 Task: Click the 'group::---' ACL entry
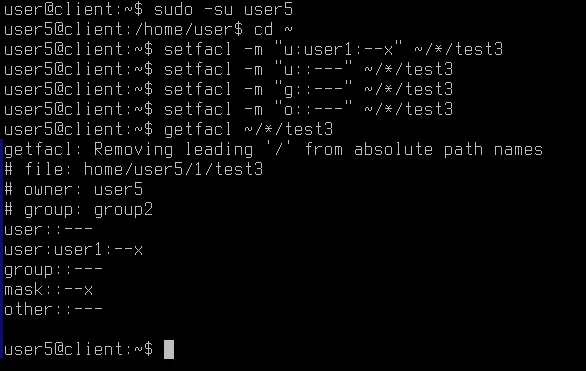pos(53,270)
